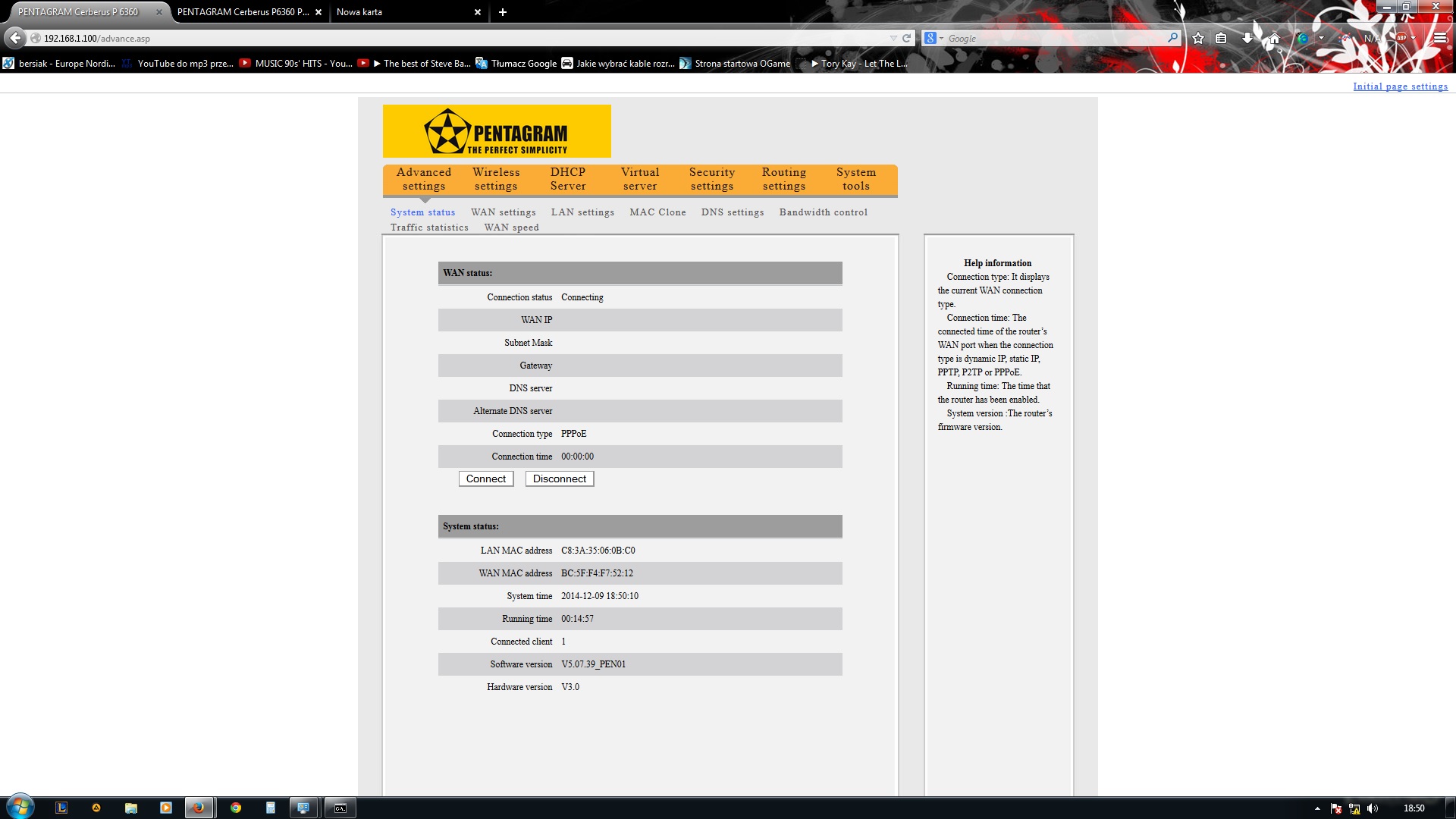Open the Firefox hamburger menu

pos(1439,38)
